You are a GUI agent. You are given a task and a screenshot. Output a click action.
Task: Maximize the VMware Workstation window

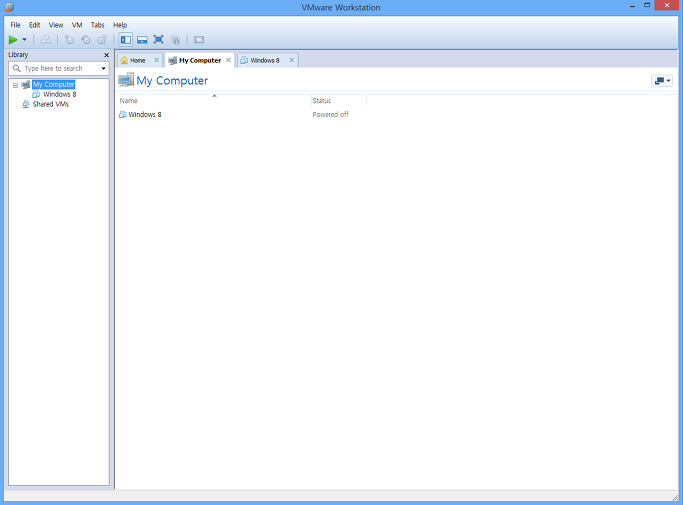point(647,5)
